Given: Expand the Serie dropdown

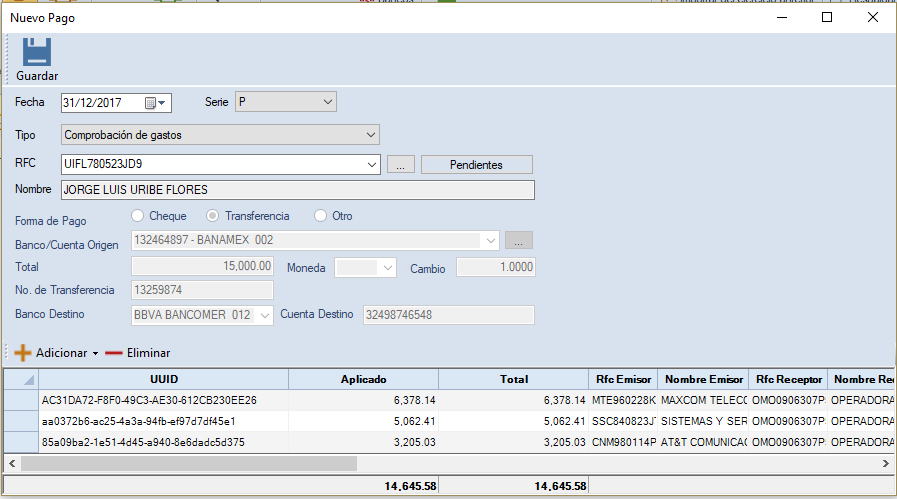Looking at the screenshot, I should click(x=327, y=102).
